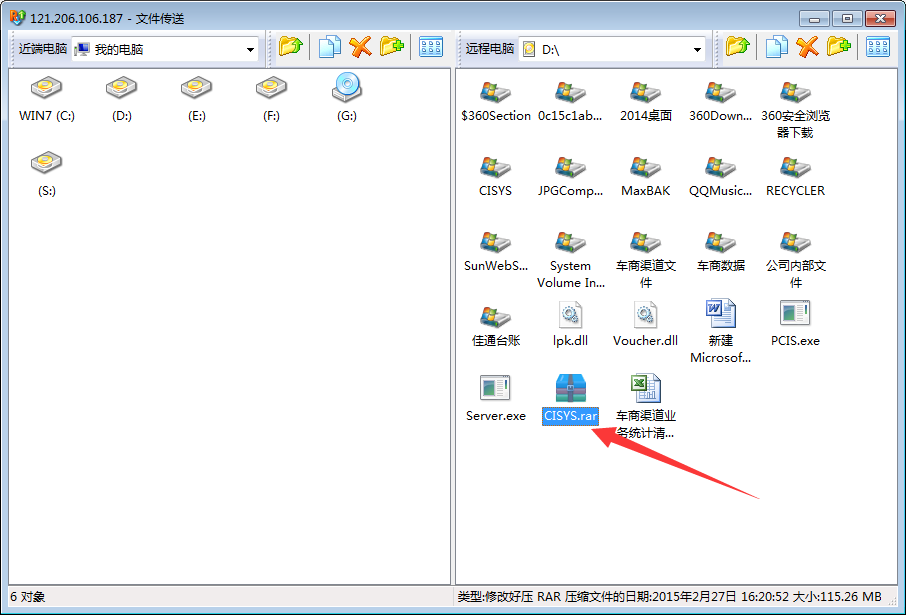Select the System Volume In... folder
The width and height of the screenshot is (906, 615).
coord(570,260)
